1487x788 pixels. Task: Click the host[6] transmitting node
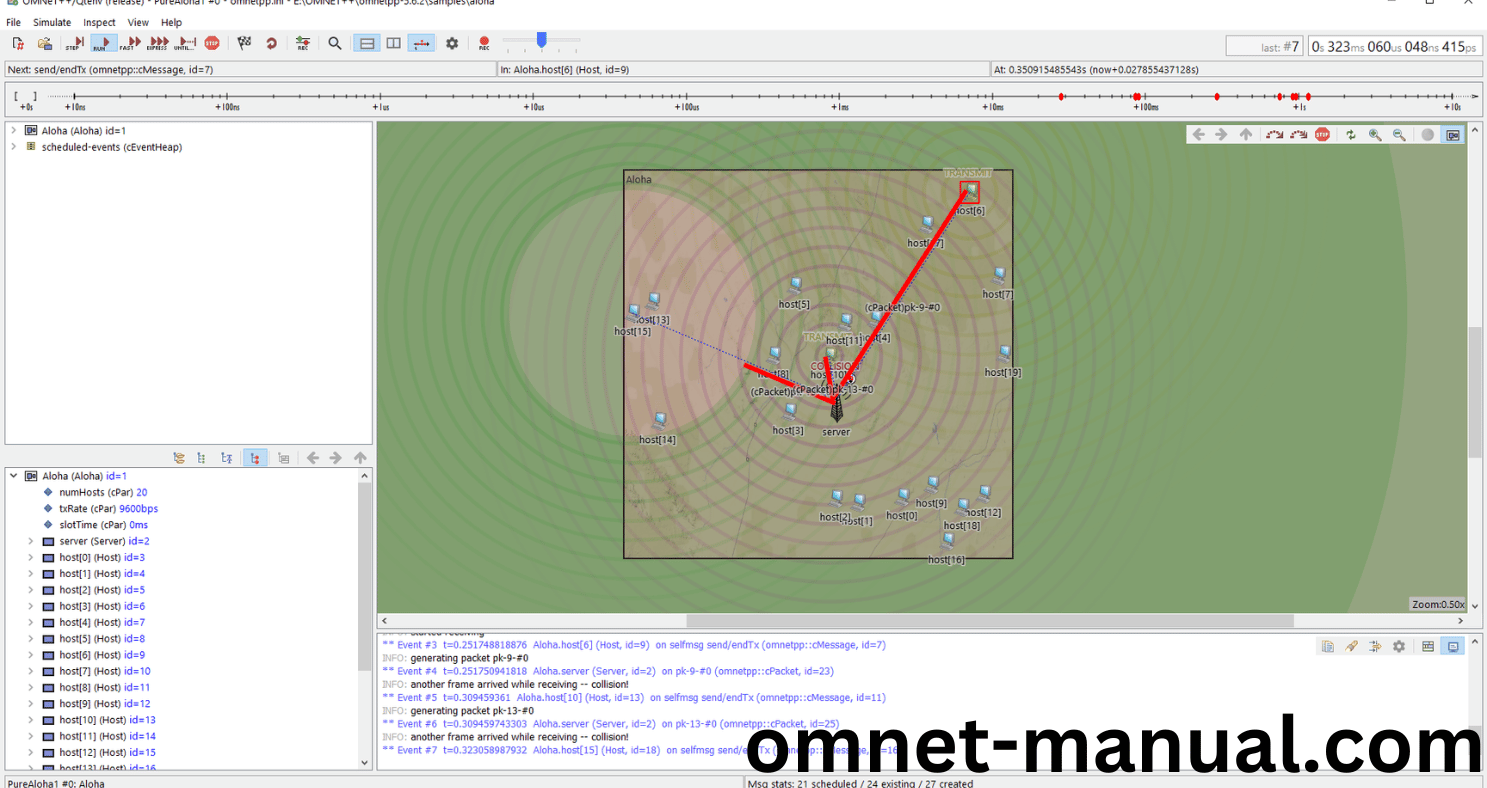pos(969,191)
